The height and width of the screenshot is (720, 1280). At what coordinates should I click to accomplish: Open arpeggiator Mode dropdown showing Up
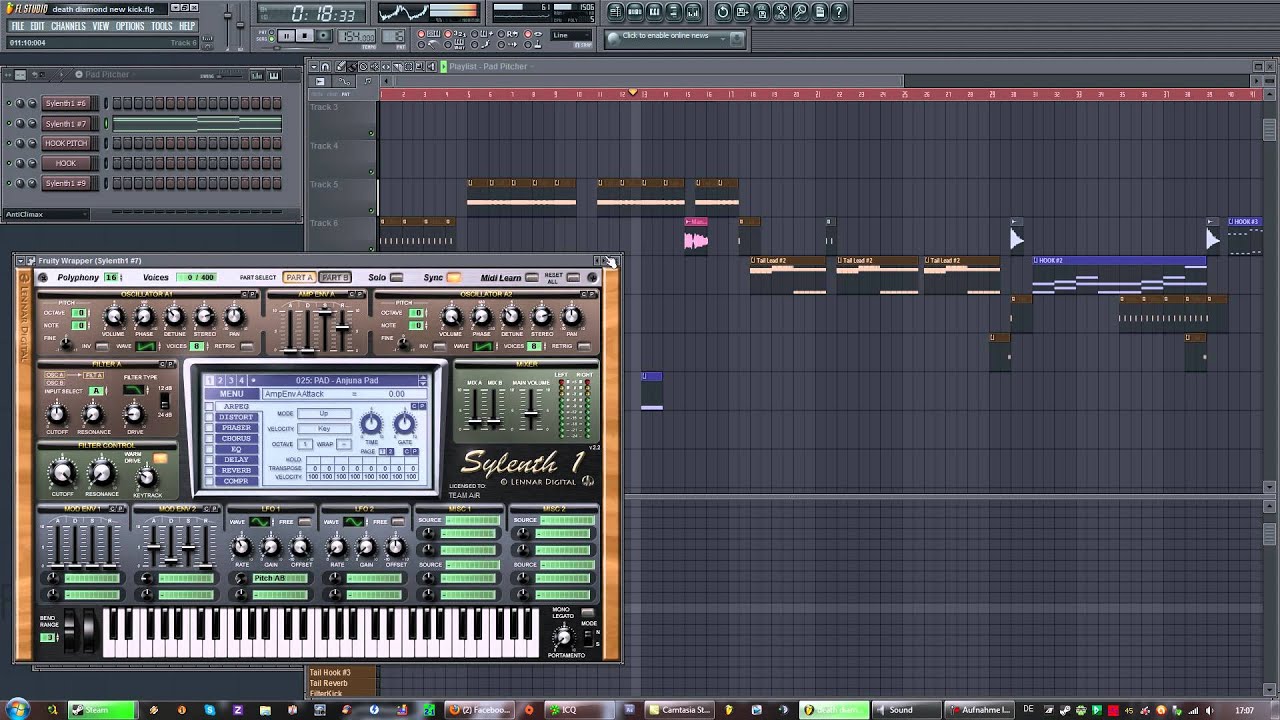tap(324, 413)
